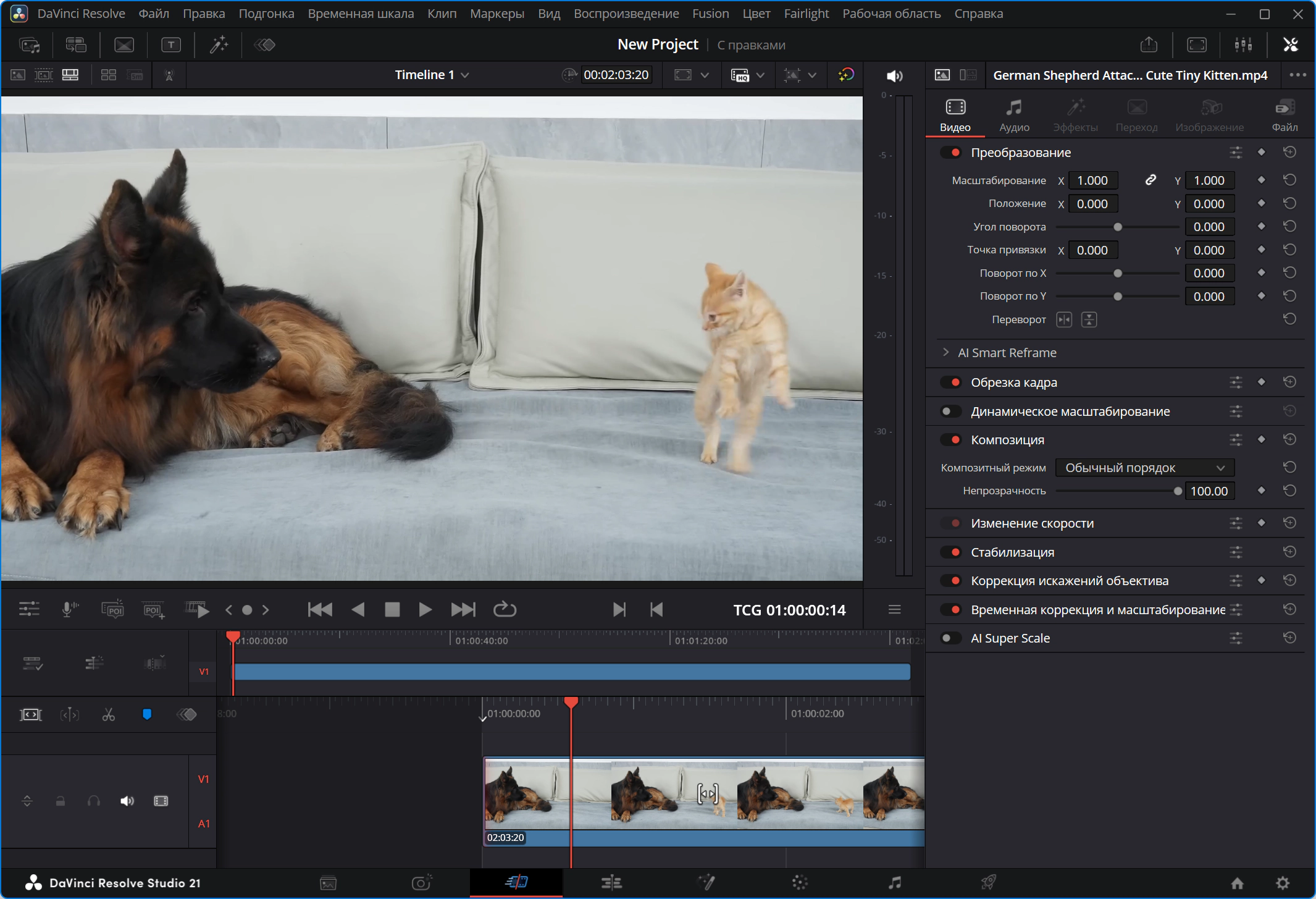The height and width of the screenshot is (899, 1316).
Task: Select the split clip scissors tool
Action: pyautogui.click(x=109, y=715)
